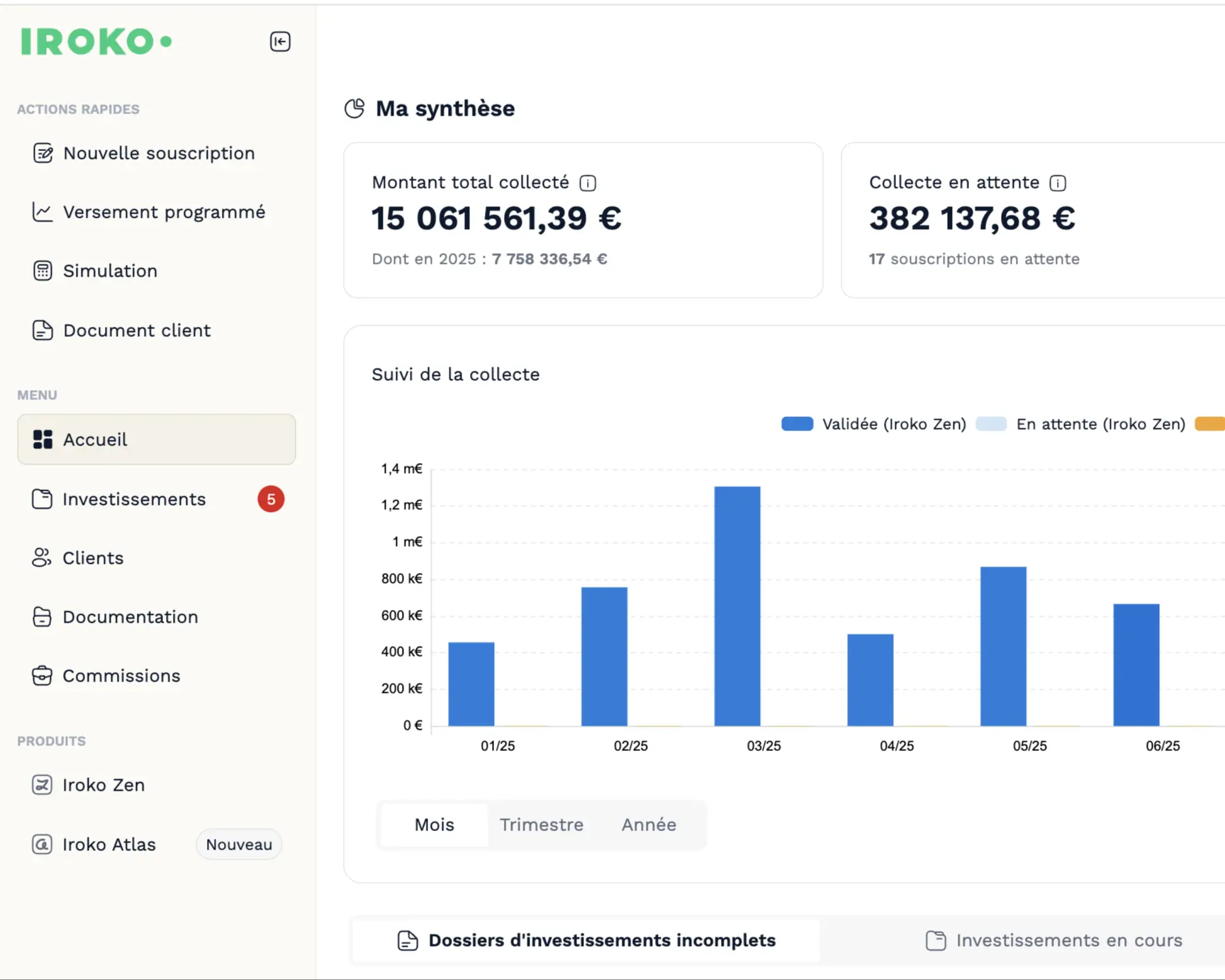Image resolution: width=1225 pixels, height=980 pixels.
Task: Click the Simulation calculator icon
Action: pyautogui.click(x=43, y=271)
